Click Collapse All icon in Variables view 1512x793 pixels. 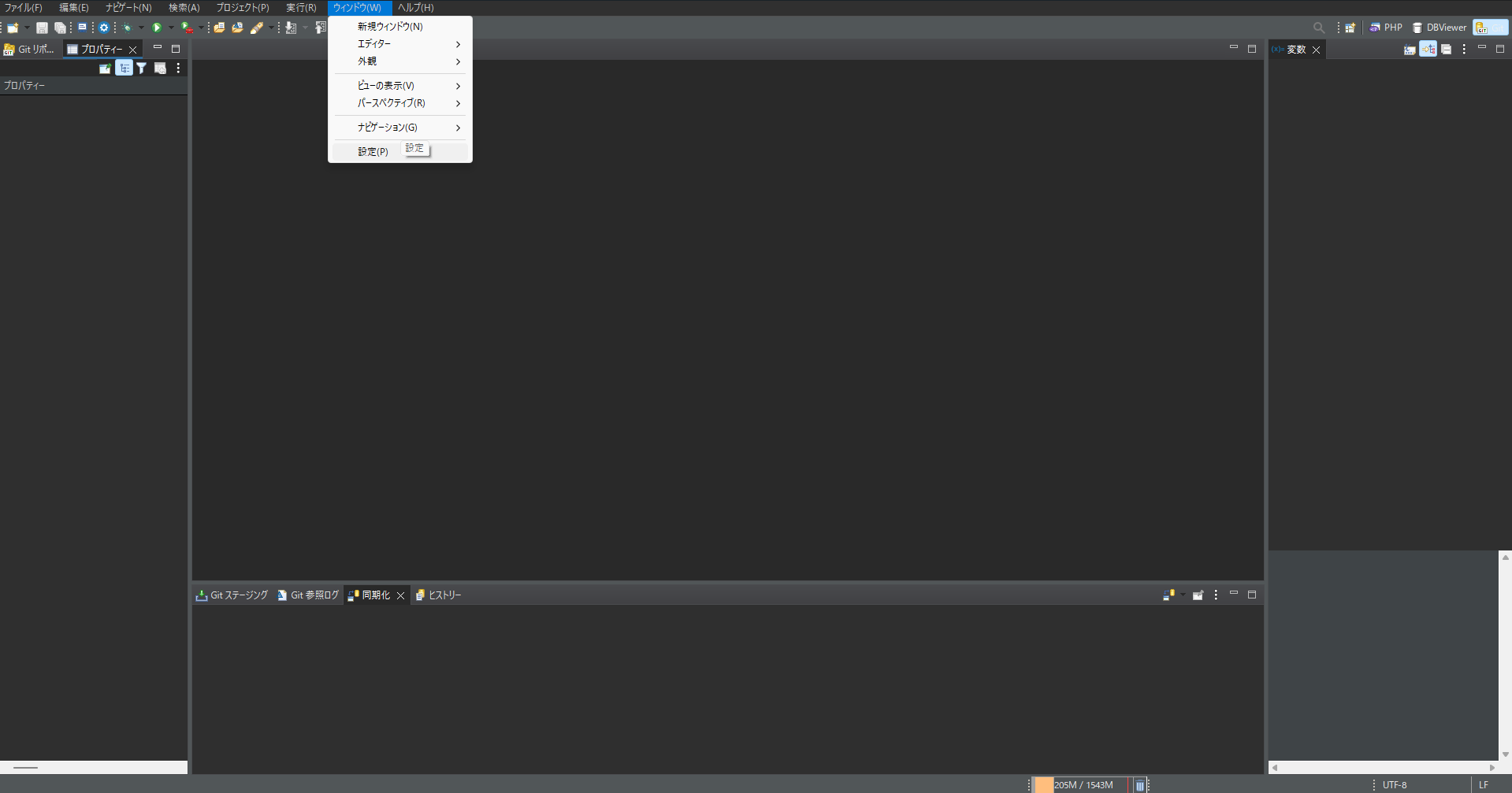tap(1446, 50)
